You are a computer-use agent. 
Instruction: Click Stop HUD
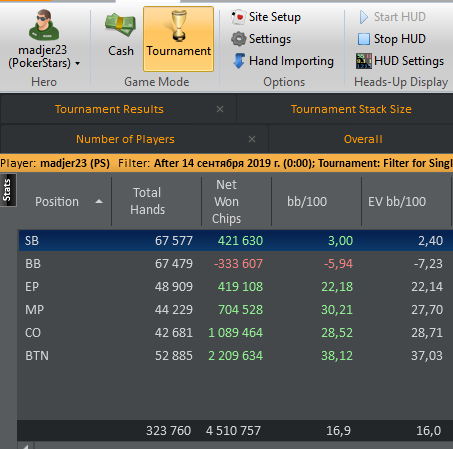392,39
